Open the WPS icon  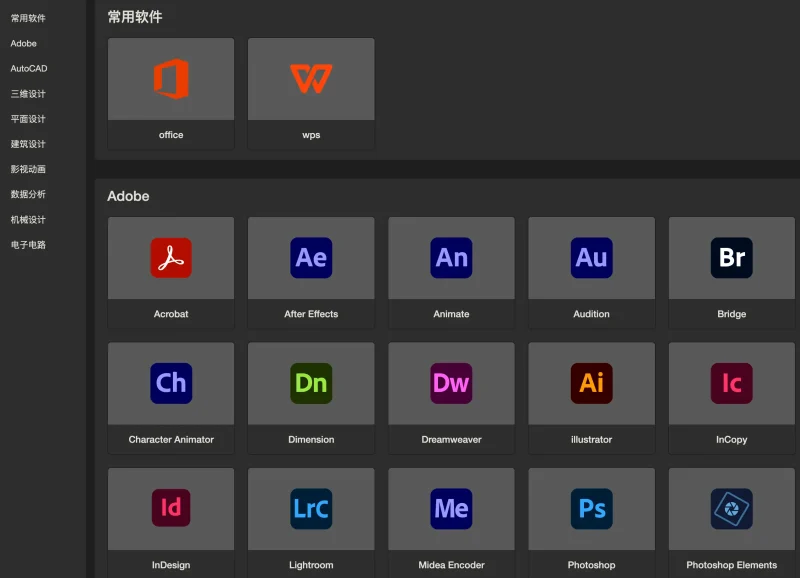[x=311, y=79]
